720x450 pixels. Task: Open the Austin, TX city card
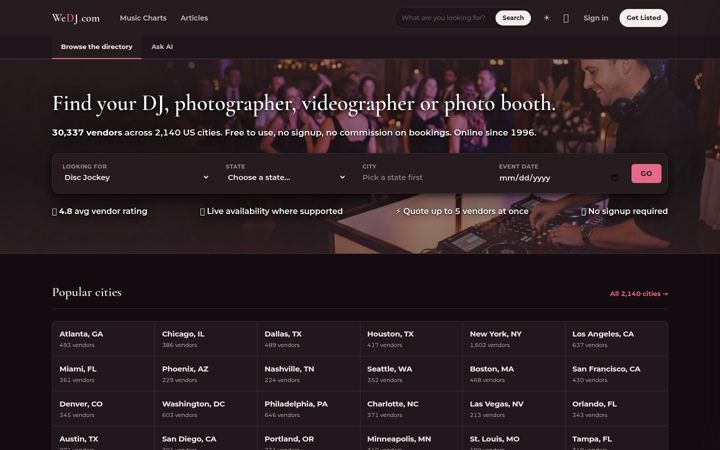tap(103, 439)
